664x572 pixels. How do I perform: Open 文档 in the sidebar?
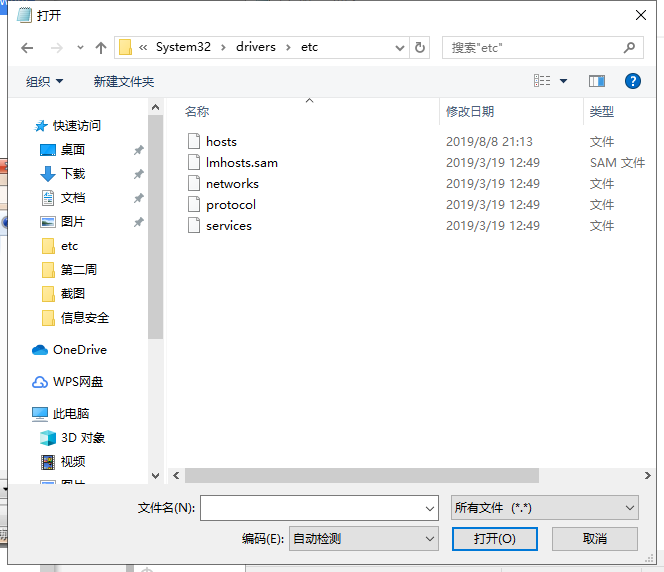coord(73,198)
